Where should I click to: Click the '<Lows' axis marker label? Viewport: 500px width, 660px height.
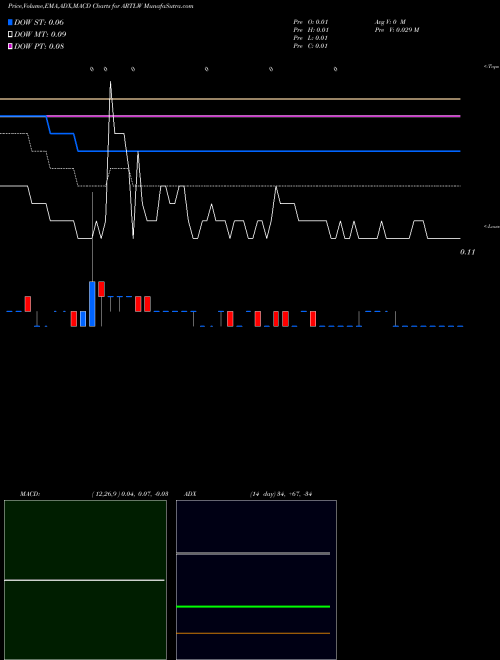click(492, 226)
